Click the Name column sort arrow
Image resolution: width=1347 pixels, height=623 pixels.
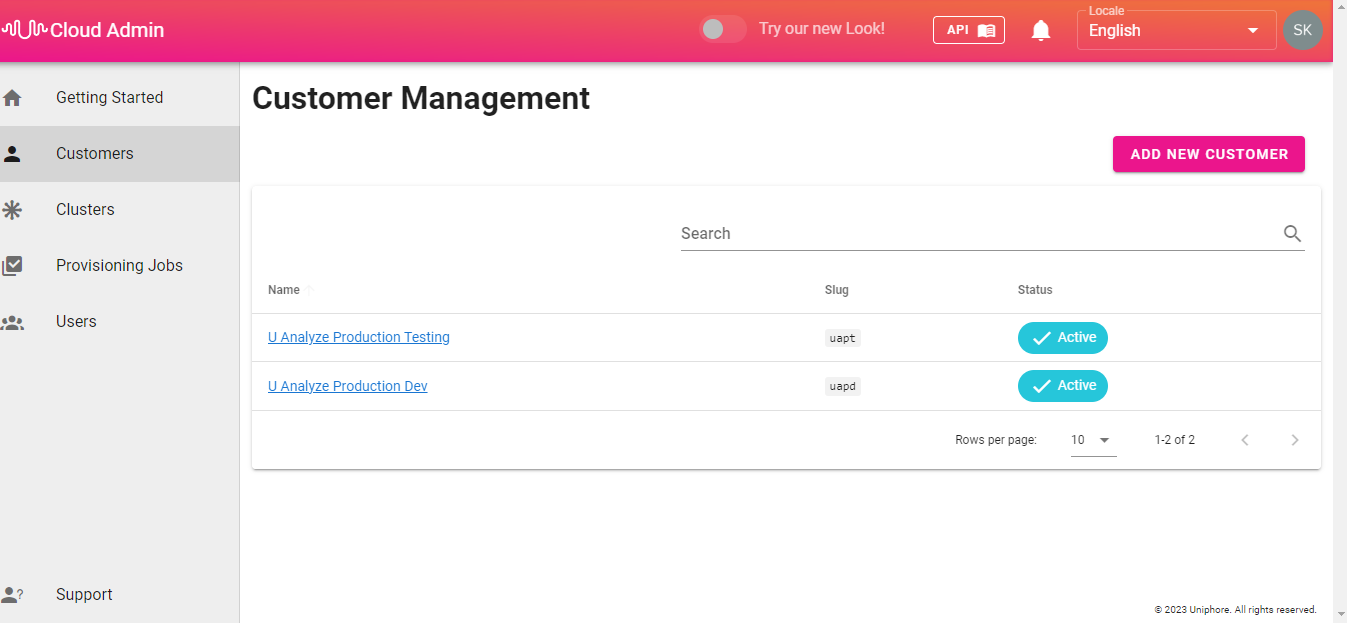pos(309,290)
